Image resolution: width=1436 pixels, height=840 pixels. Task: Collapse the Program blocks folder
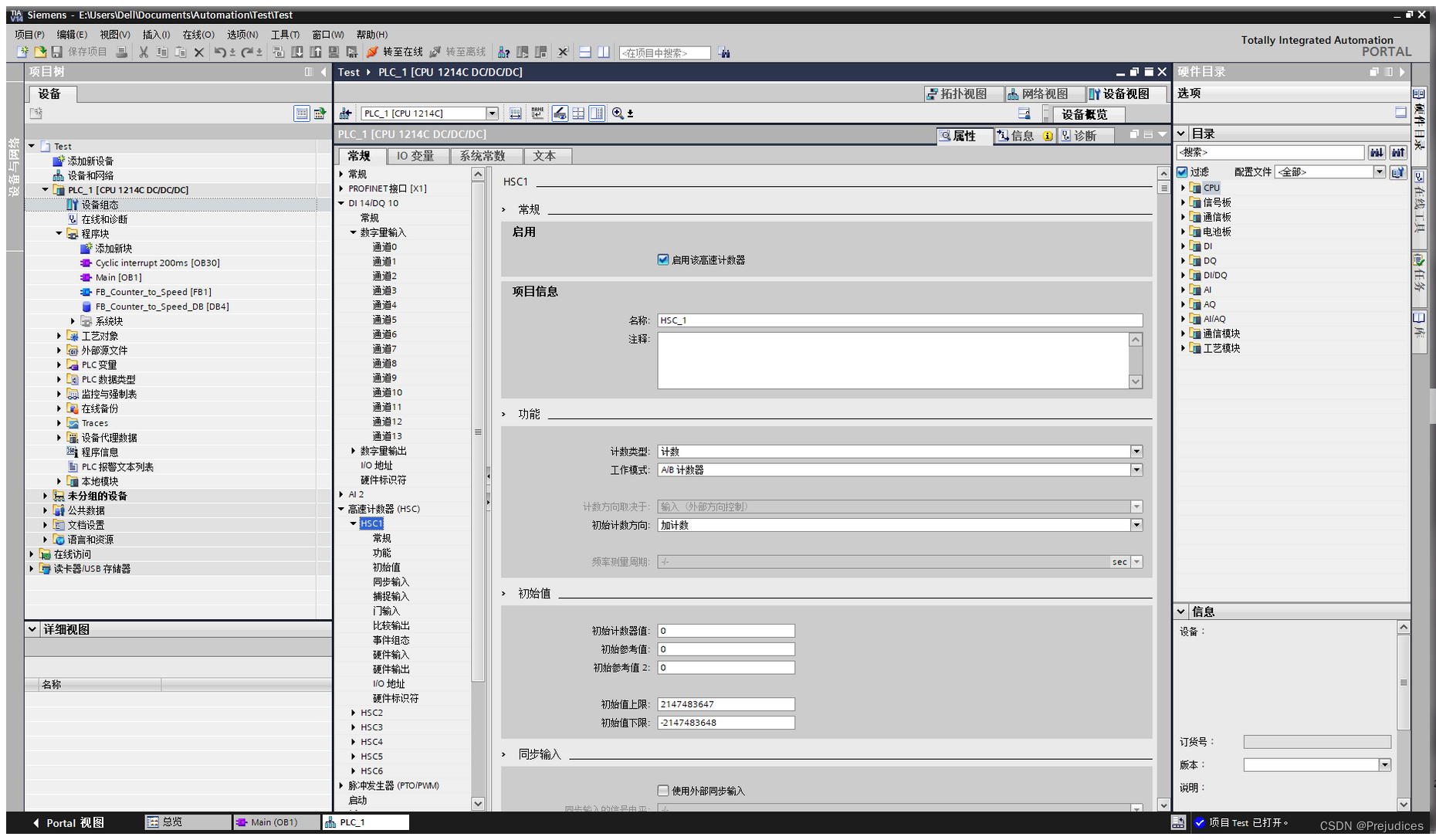59,233
